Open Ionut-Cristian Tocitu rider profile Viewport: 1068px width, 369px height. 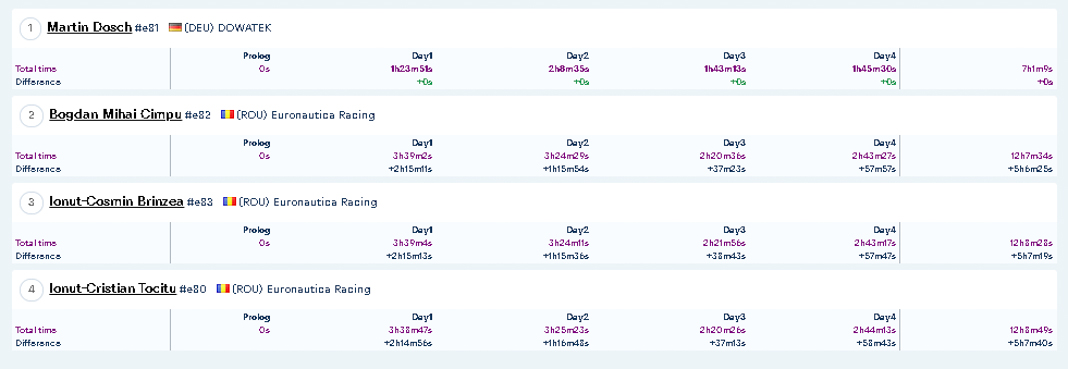point(113,289)
